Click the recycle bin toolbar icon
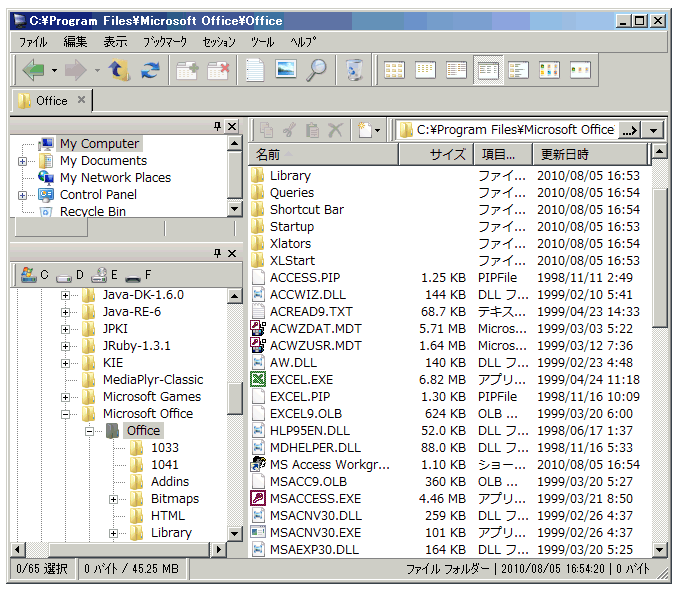 pos(354,70)
